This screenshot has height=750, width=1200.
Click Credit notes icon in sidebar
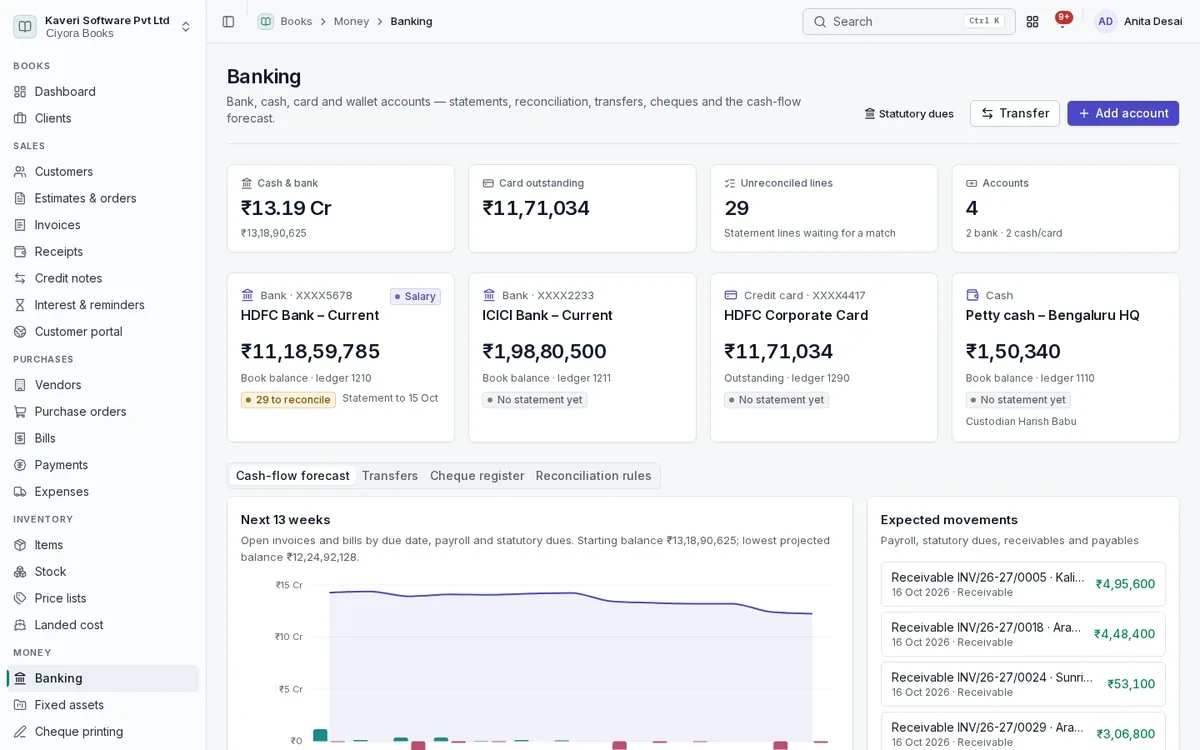click(x=20, y=278)
